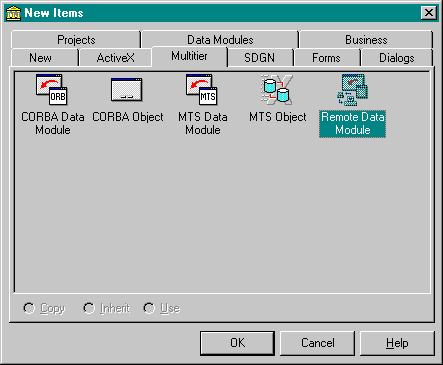Click the Cancel button
443x365 pixels.
317,343
